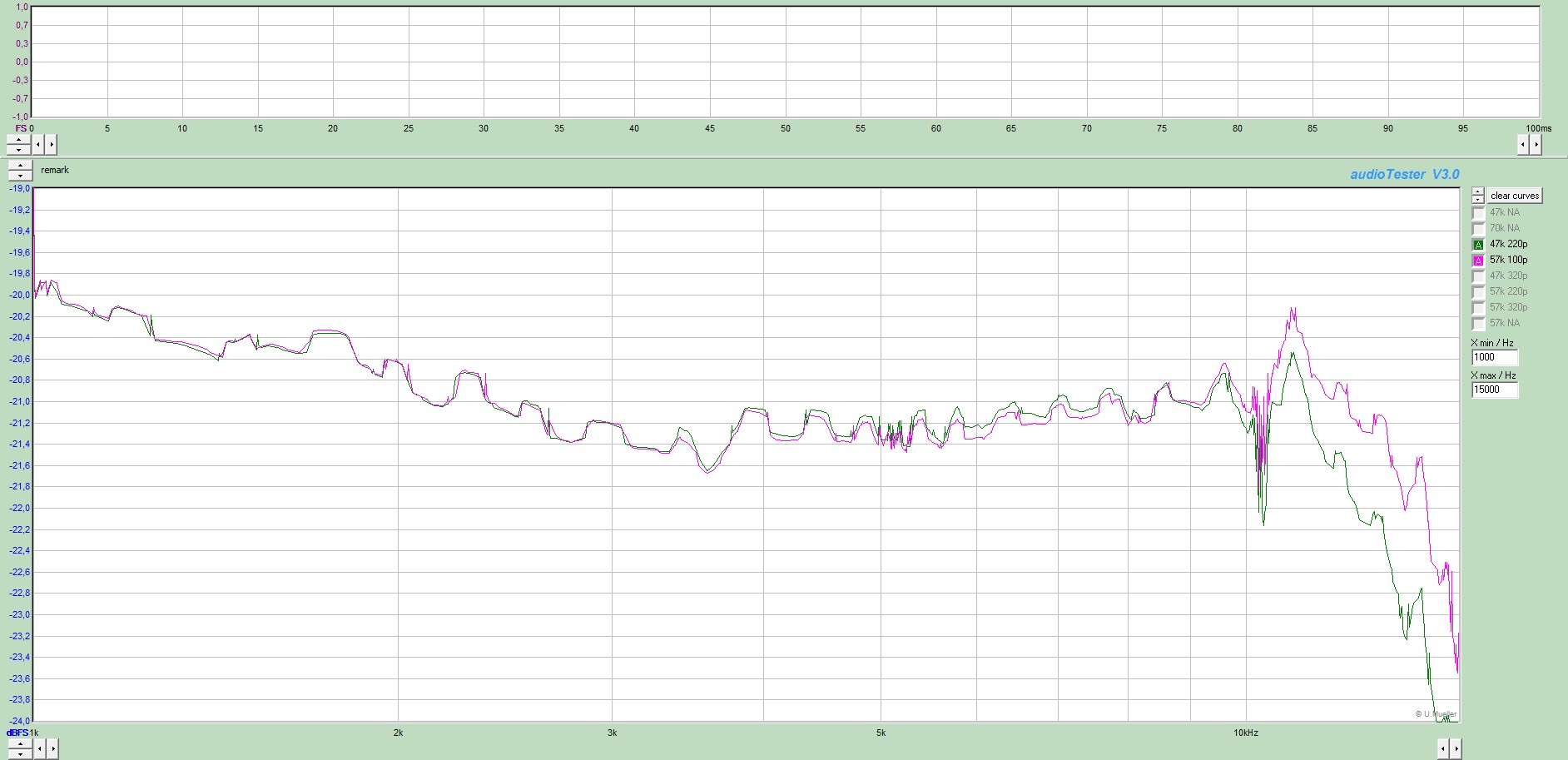The height and width of the screenshot is (760, 1568).
Task: Click the remark text label
Action: coord(55,171)
